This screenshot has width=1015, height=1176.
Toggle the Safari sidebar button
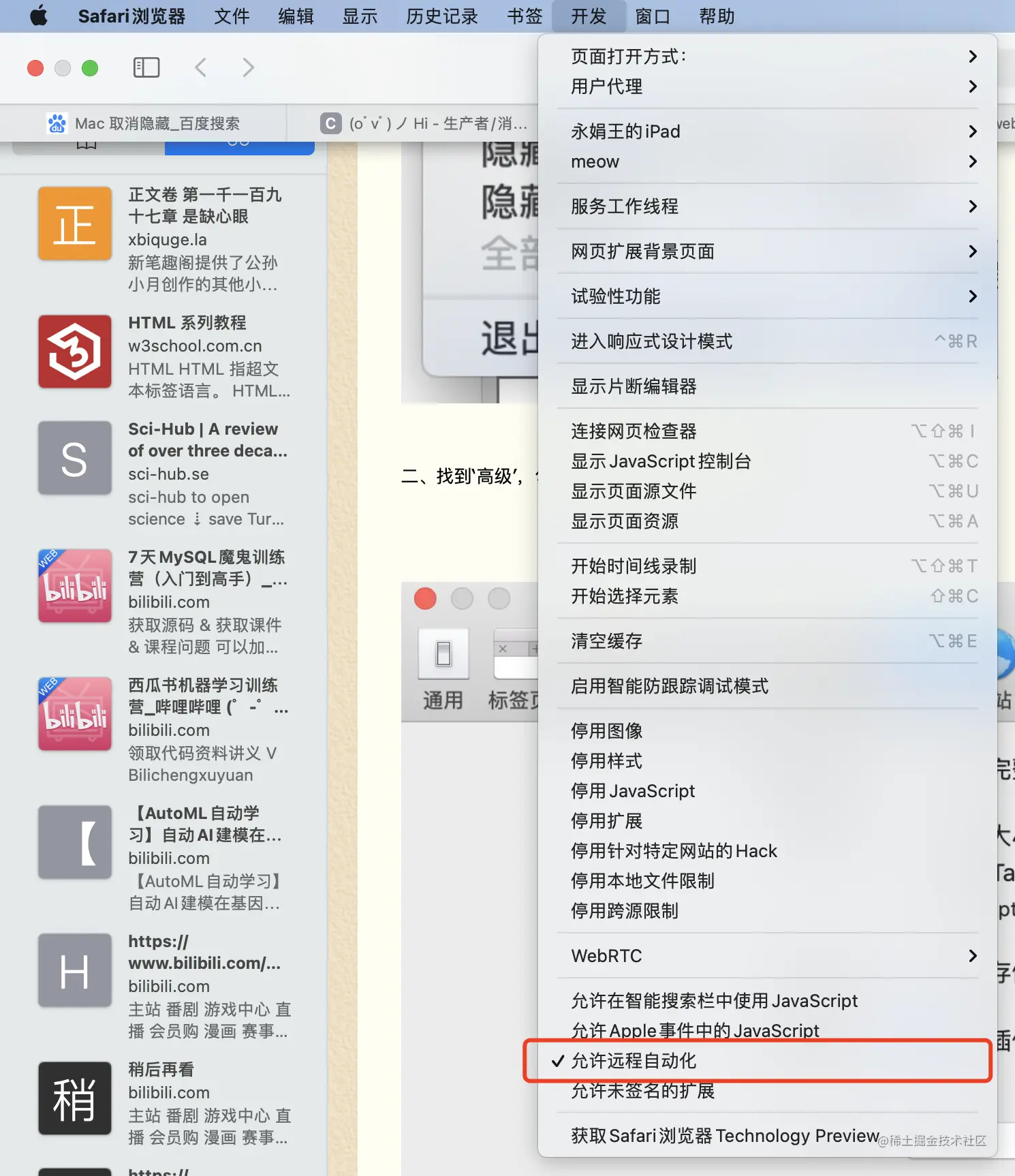point(146,67)
